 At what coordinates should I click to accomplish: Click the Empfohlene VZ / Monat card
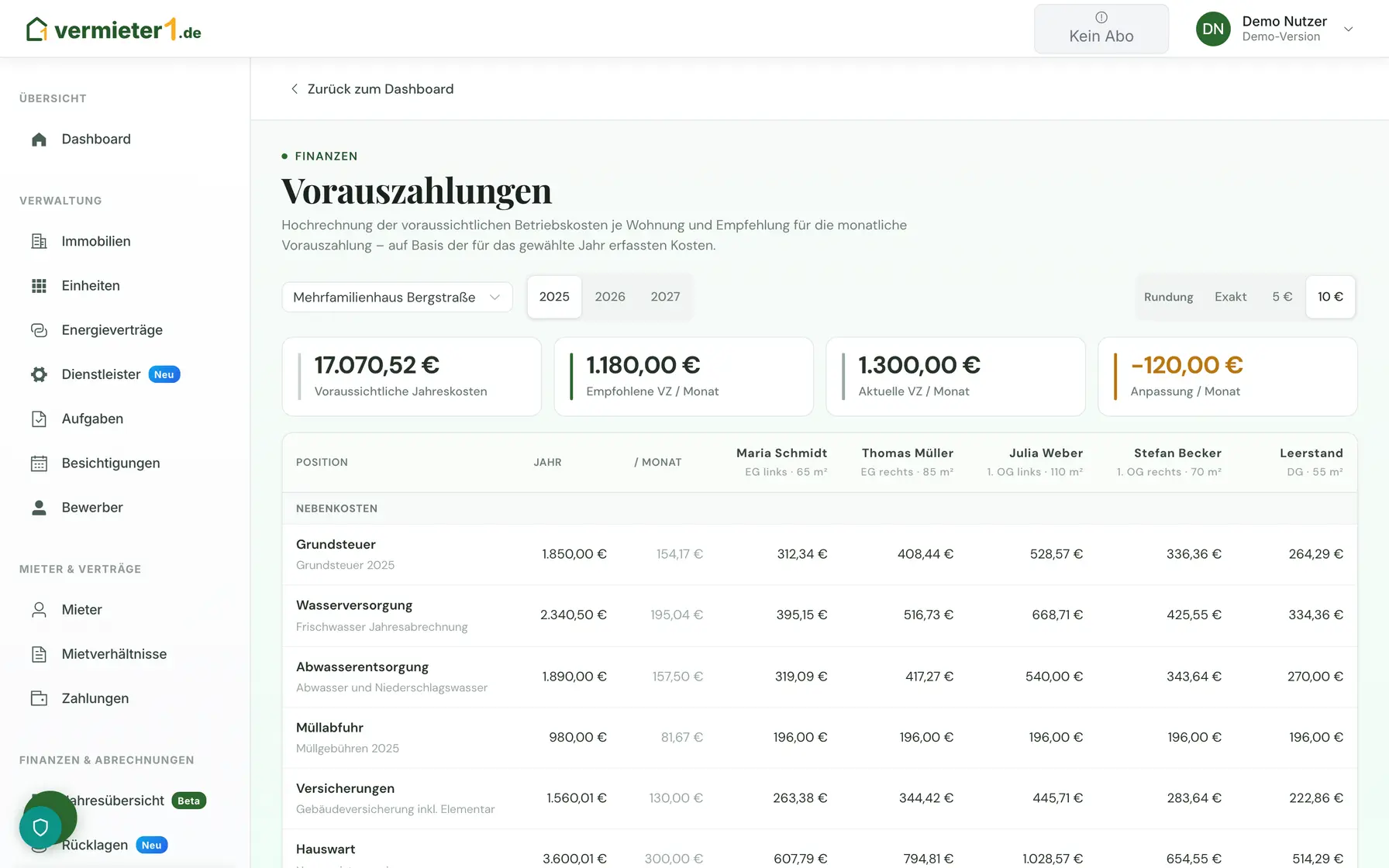[x=684, y=377]
